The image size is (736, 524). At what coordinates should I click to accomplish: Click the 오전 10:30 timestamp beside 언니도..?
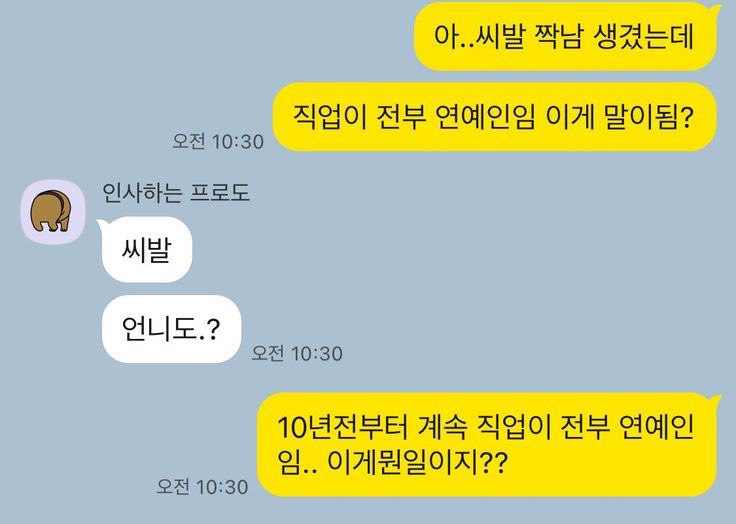click(297, 353)
